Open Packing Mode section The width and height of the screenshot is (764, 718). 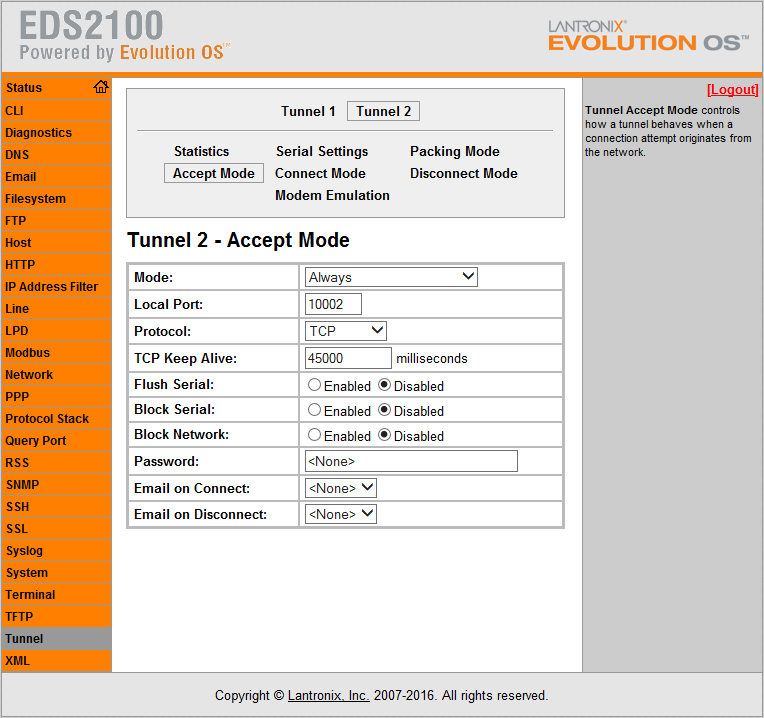pyautogui.click(x=455, y=151)
